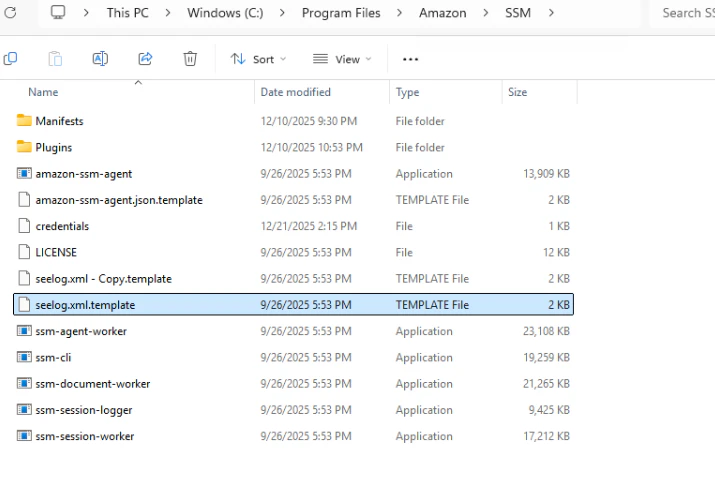Click the Share icon in toolbar

[145, 59]
